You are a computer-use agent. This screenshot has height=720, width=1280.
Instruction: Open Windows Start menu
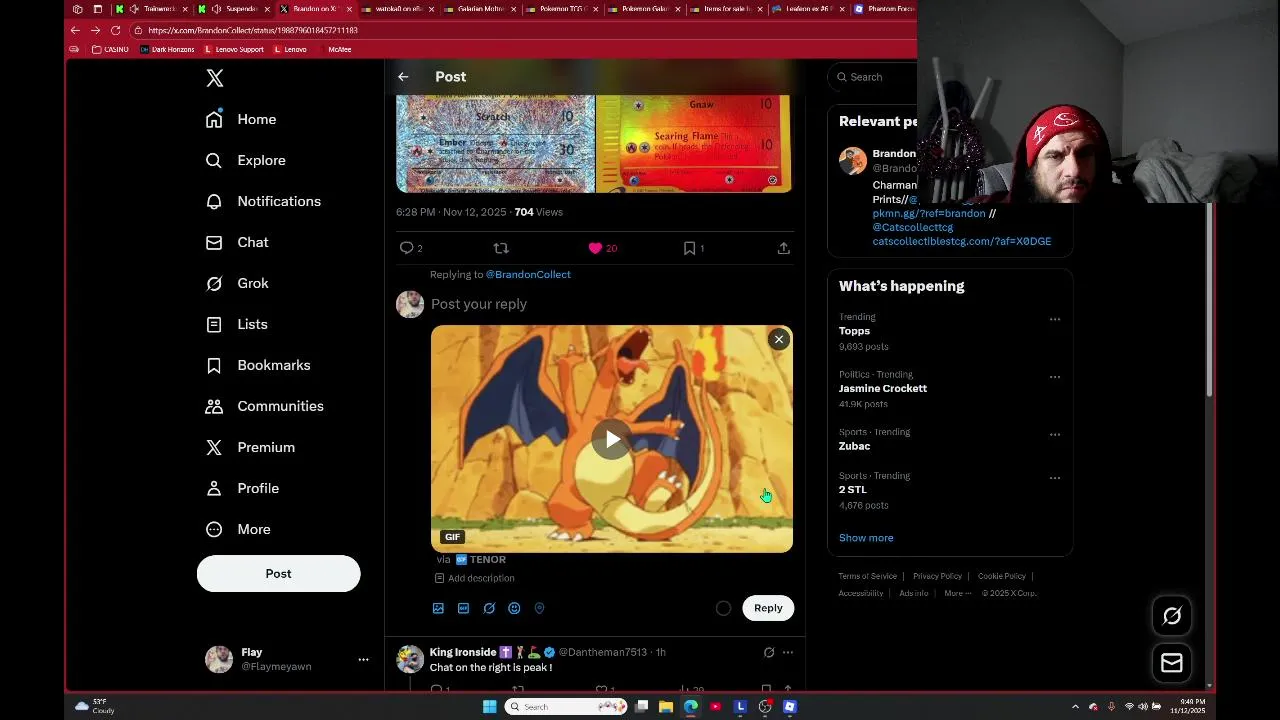[489, 707]
